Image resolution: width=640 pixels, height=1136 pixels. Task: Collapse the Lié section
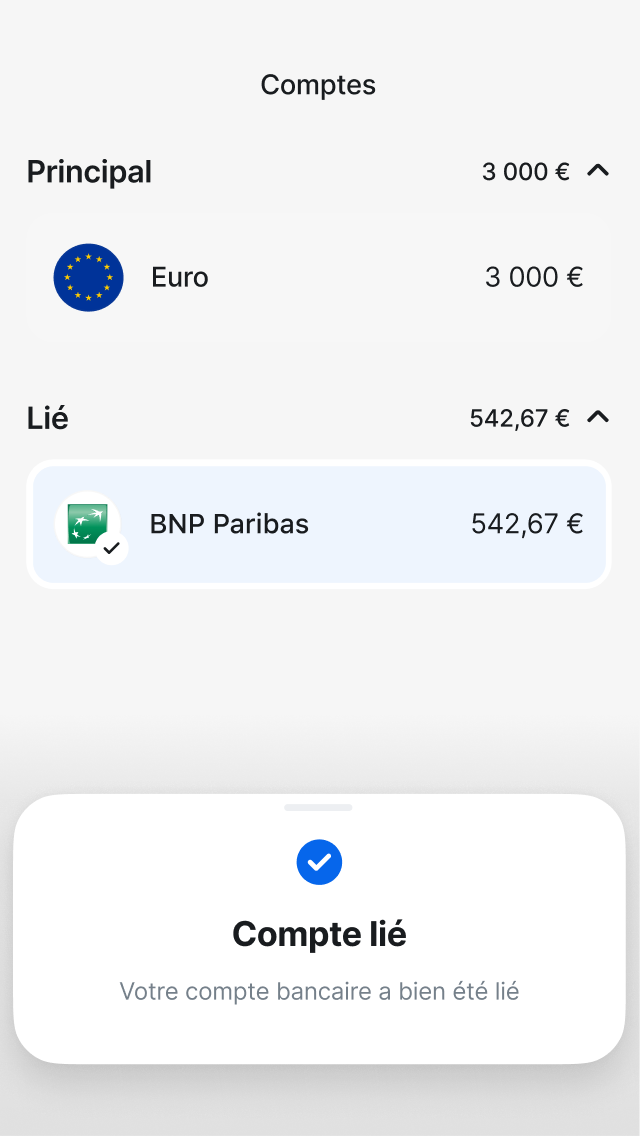[598, 417]
